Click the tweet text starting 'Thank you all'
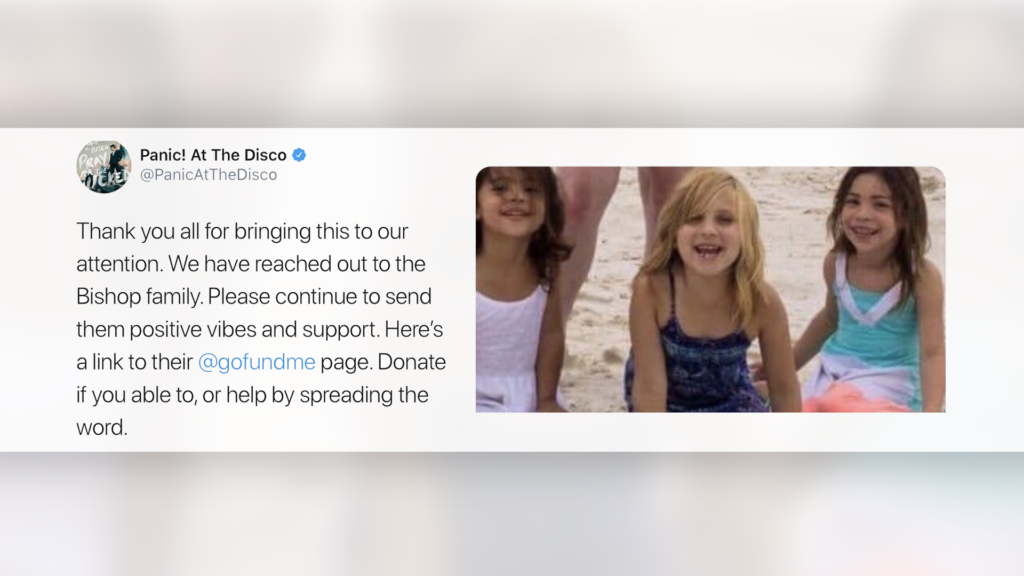Screen dimensions: 1024x576 pyautogui.click(x=261, y=329)
